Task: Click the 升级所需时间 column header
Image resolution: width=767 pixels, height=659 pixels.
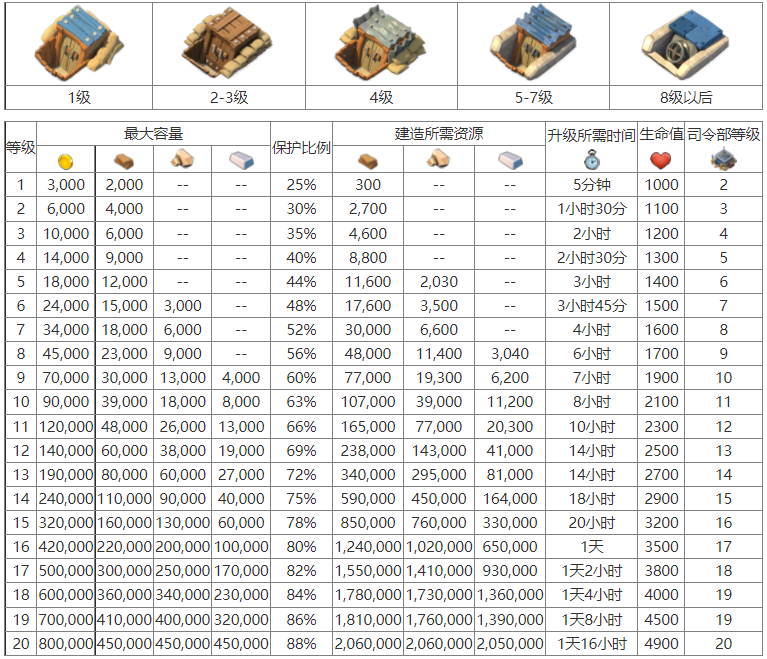Action: tap(591, 135)
